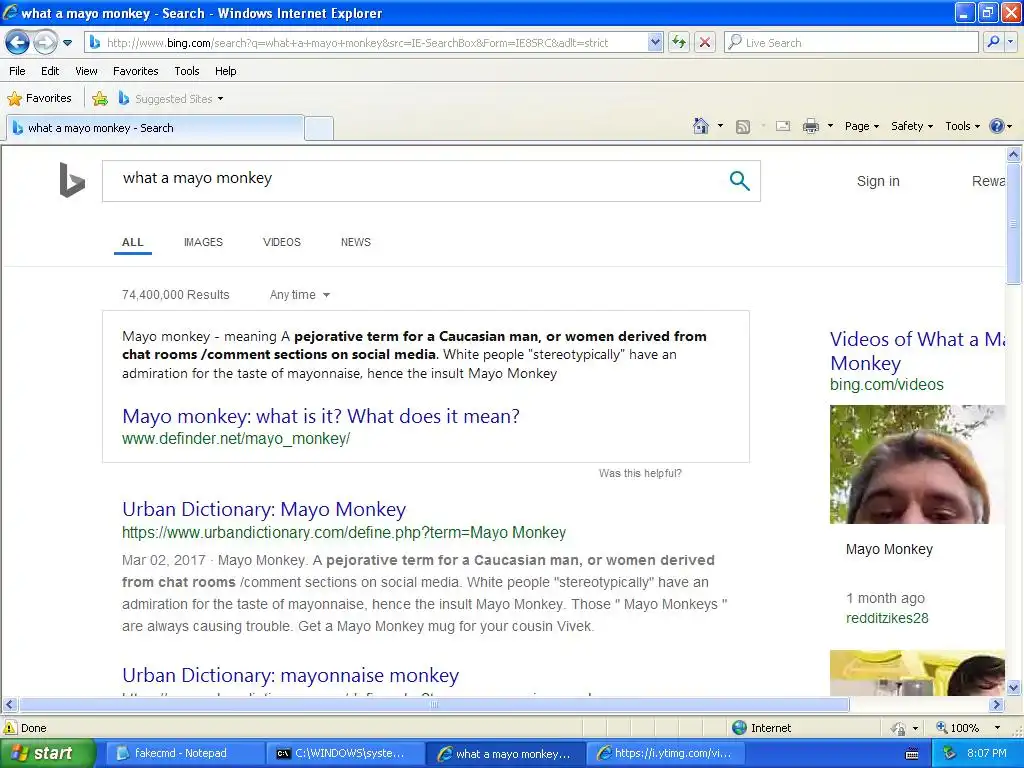Open 'Mayo monkey: what is it?' link
The image size is (1024, 768).
321,416
